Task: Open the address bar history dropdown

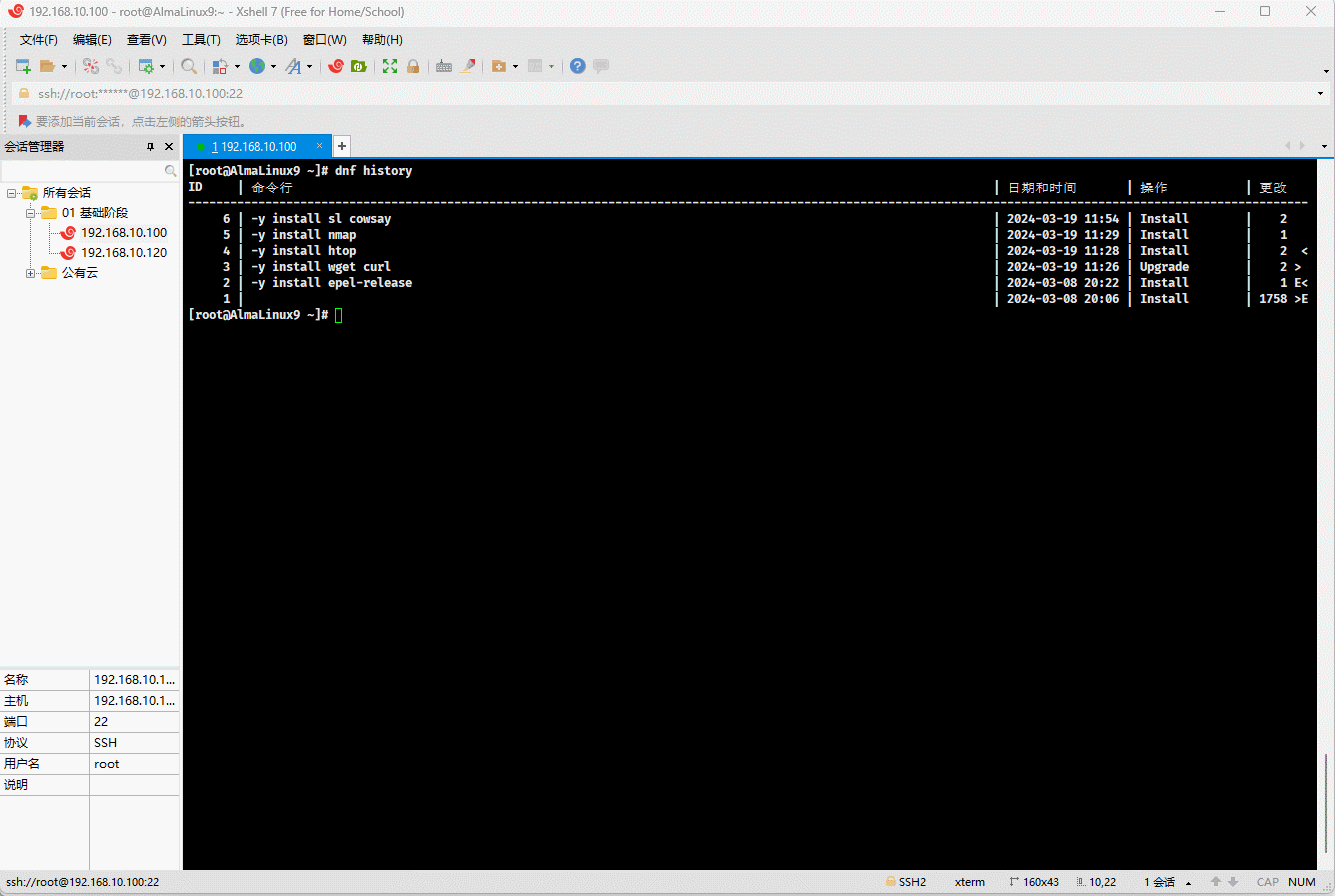Action: 1322,94
